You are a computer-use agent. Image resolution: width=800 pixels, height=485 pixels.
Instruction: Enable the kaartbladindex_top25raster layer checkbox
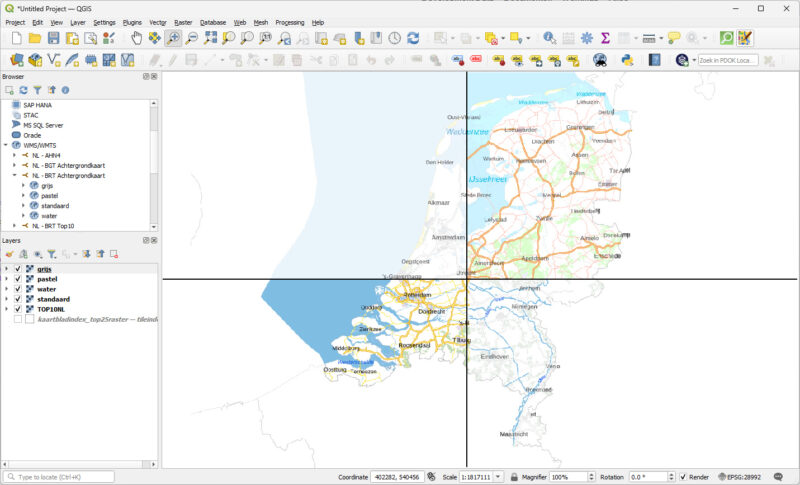point(18,319)
